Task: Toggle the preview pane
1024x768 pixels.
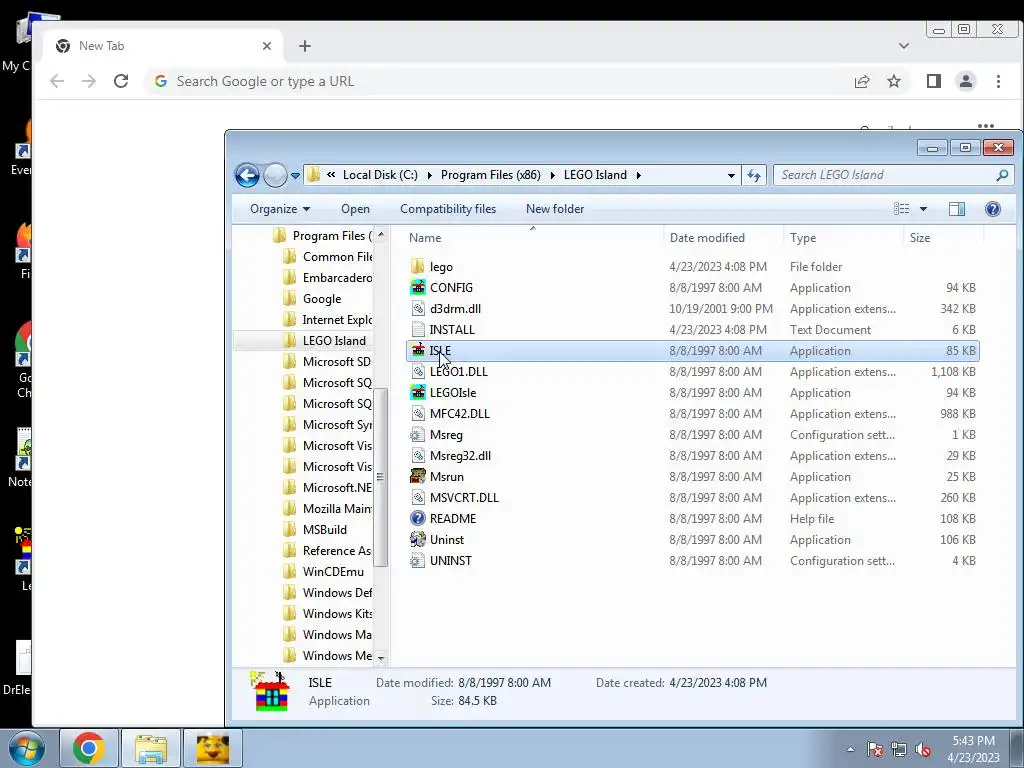Action: (x=957, y=209)
